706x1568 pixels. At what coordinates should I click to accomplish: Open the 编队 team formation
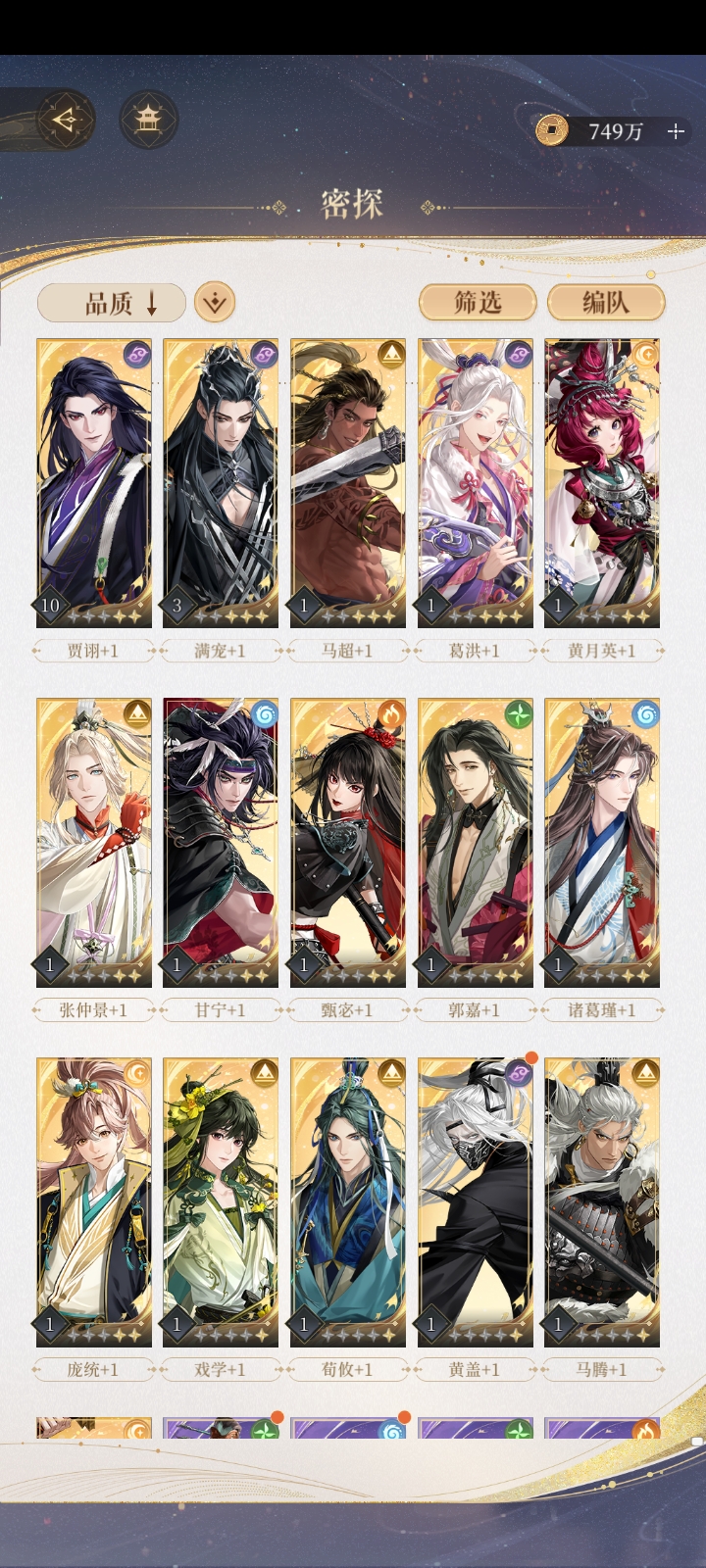tap(605, 303)
